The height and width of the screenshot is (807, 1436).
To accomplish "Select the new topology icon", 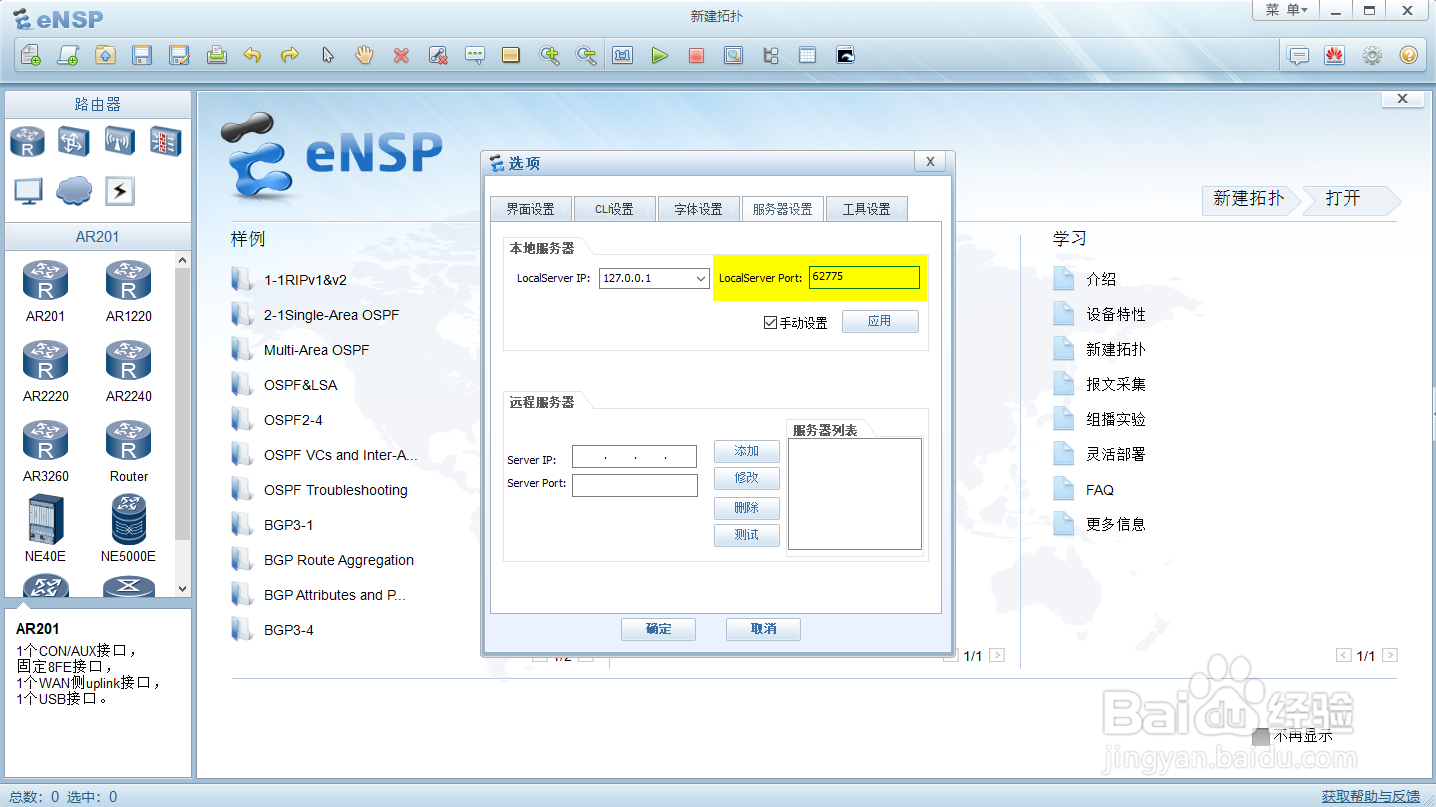I will point(30,55).
